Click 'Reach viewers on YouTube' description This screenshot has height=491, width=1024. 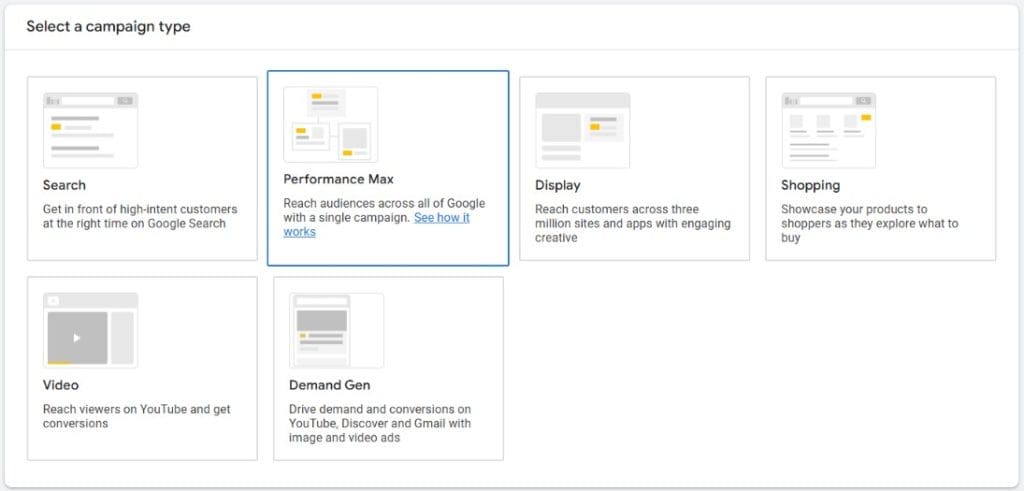point(136,416)
